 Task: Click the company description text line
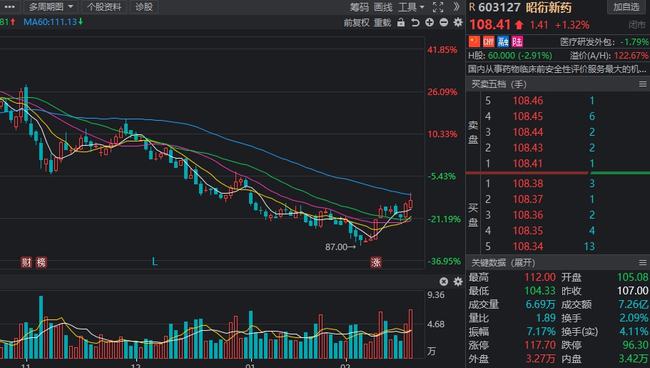557,69
